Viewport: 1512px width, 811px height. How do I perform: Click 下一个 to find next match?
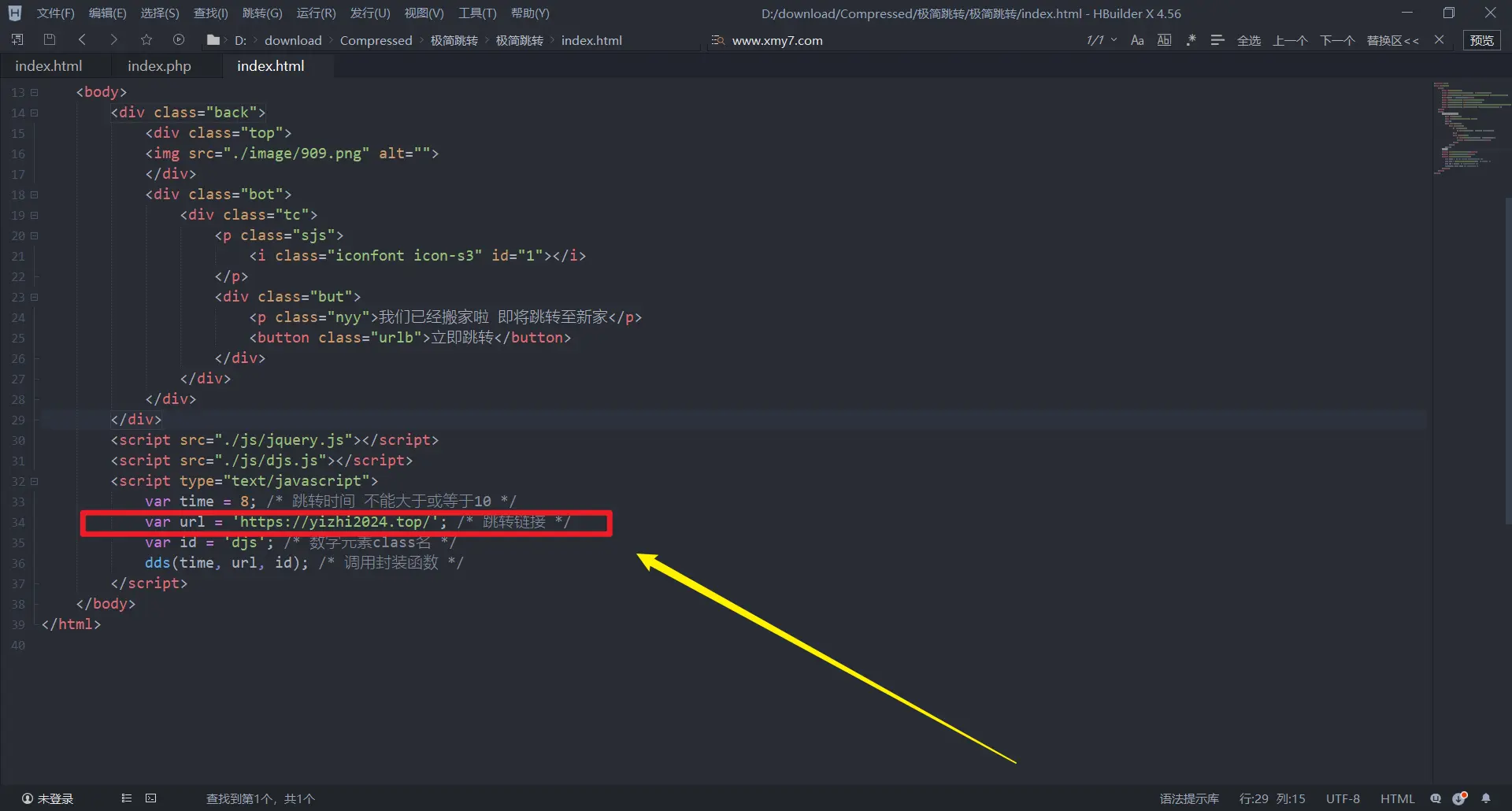pos(1337,40)
